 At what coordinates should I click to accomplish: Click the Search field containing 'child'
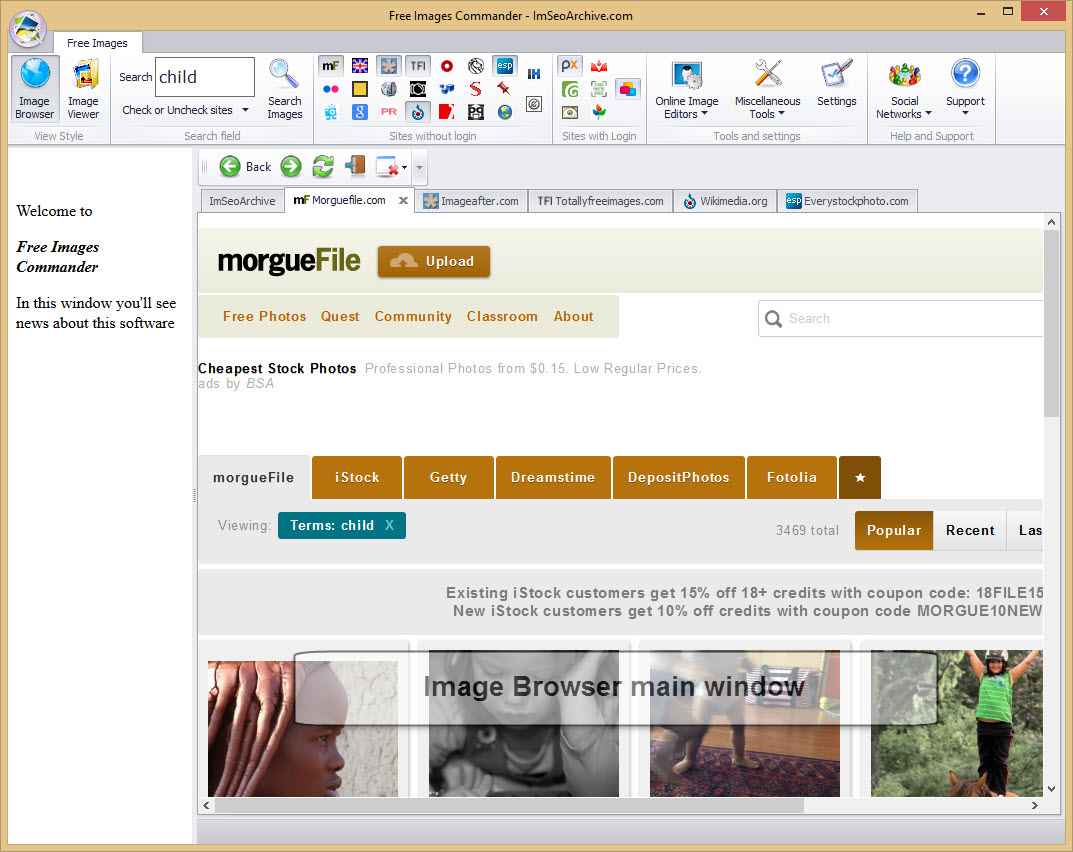point(205,77)
